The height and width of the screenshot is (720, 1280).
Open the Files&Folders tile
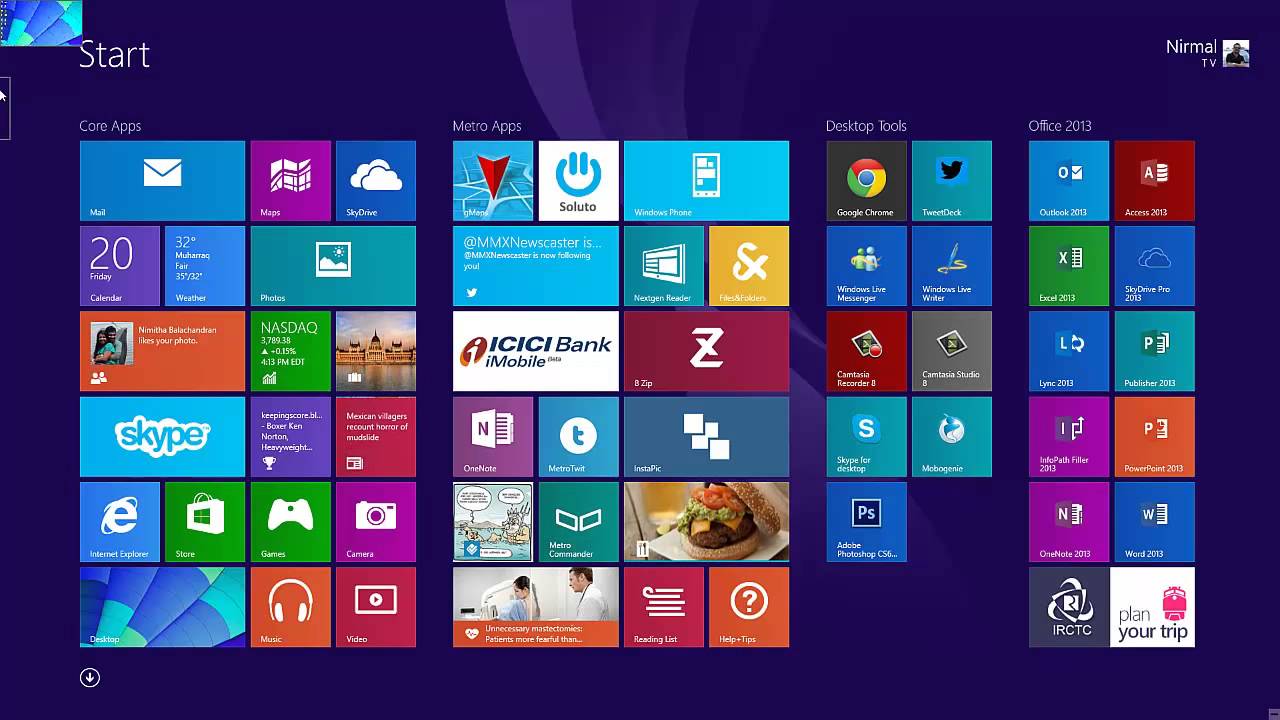(749, 266)
